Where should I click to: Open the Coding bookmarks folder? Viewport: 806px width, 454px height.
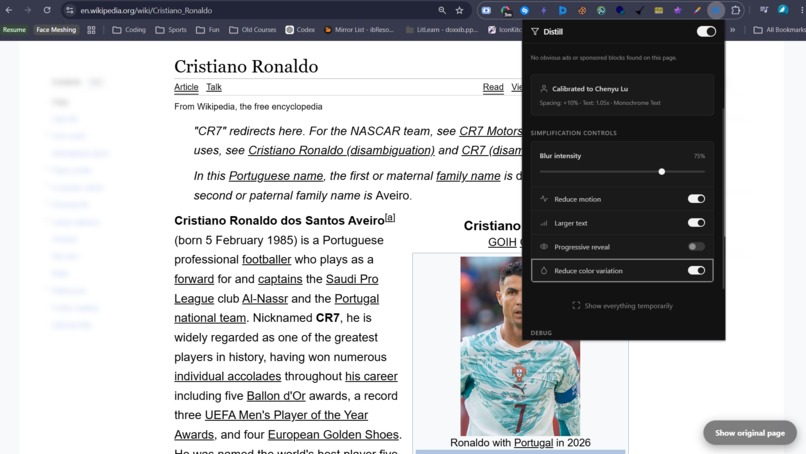pyautogui.click(x=129, y=30)
